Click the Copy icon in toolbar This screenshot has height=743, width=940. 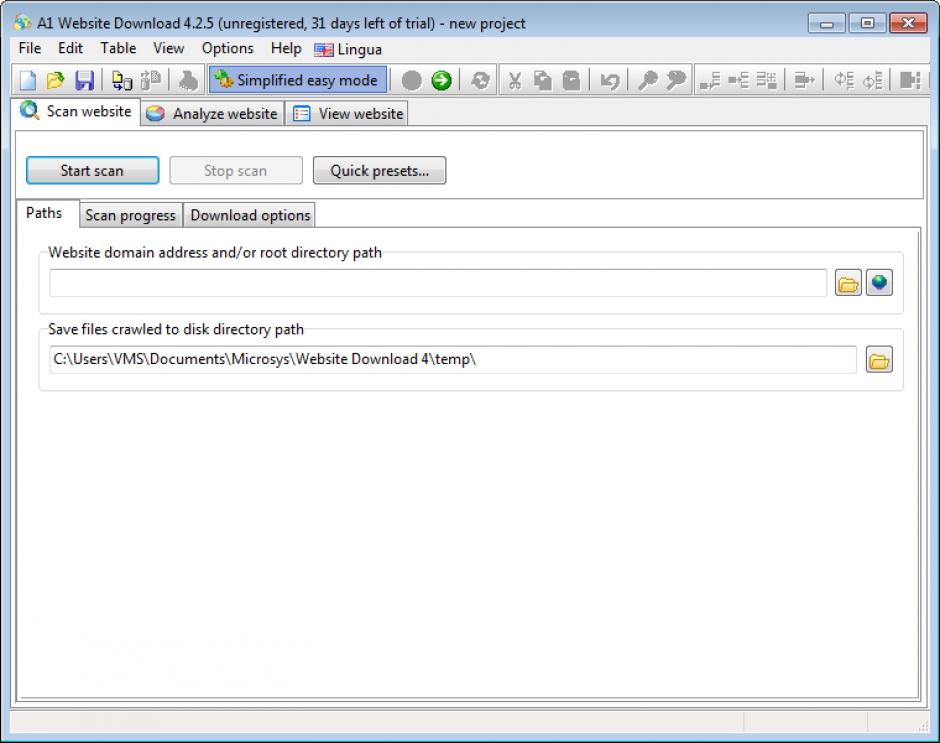(x=543, y=80)
